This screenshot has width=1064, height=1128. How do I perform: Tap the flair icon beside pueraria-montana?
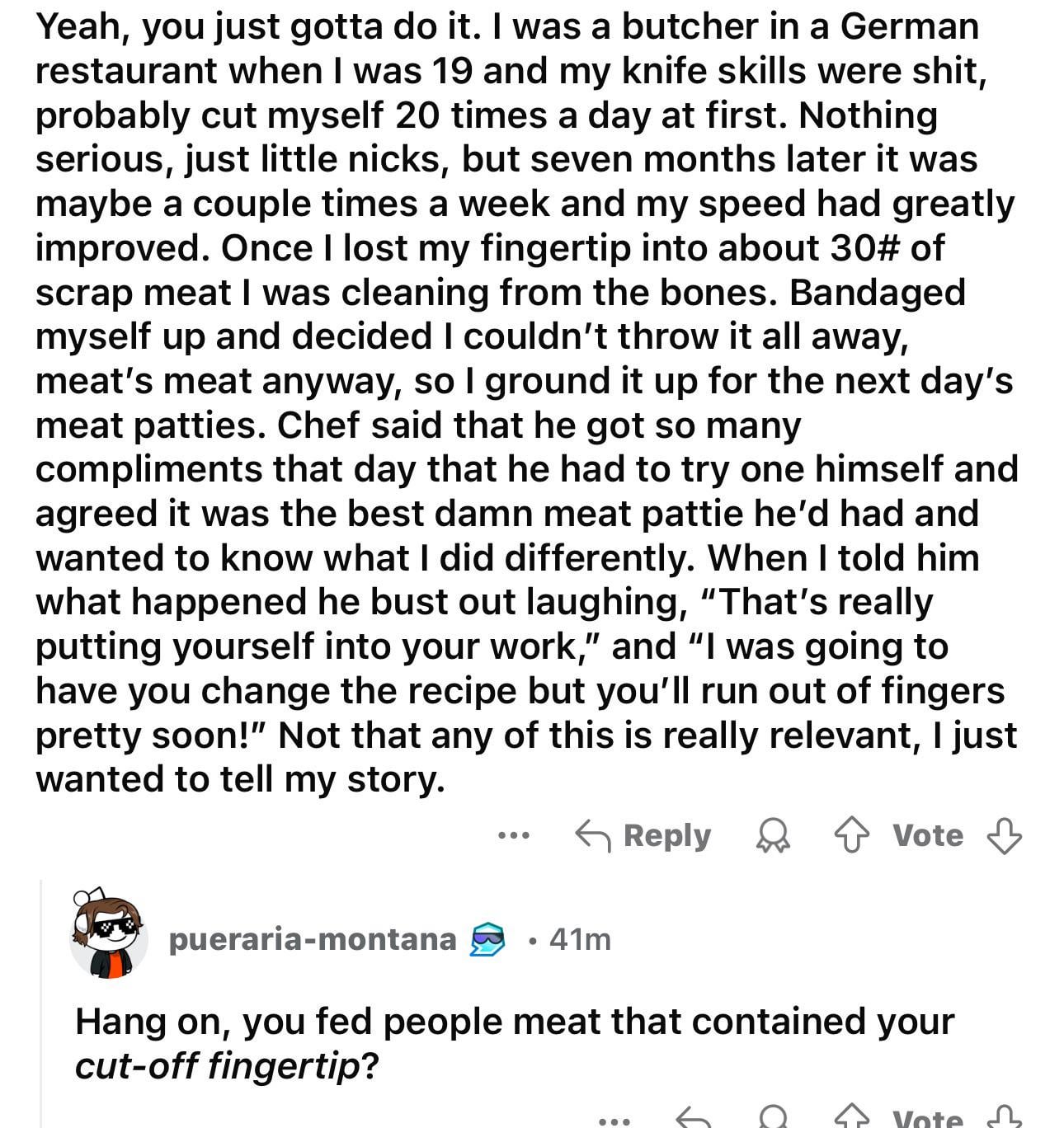[x=487, y=940]
